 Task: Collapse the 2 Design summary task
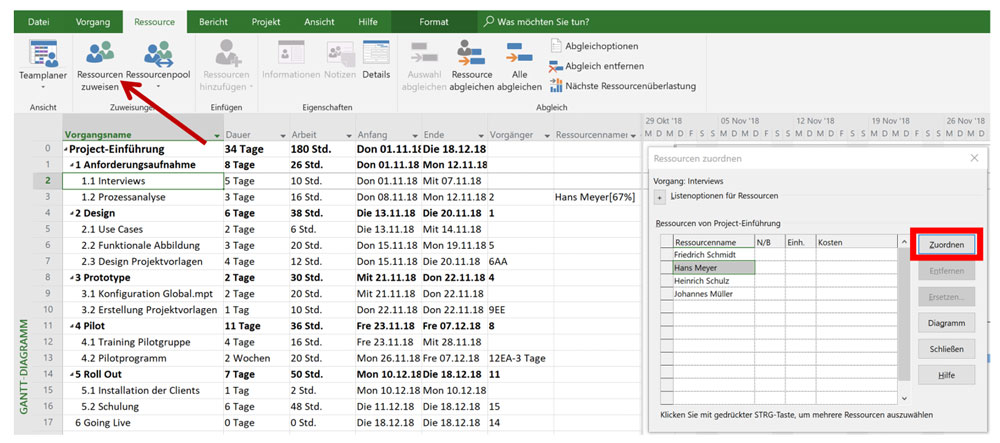point(72,214)
